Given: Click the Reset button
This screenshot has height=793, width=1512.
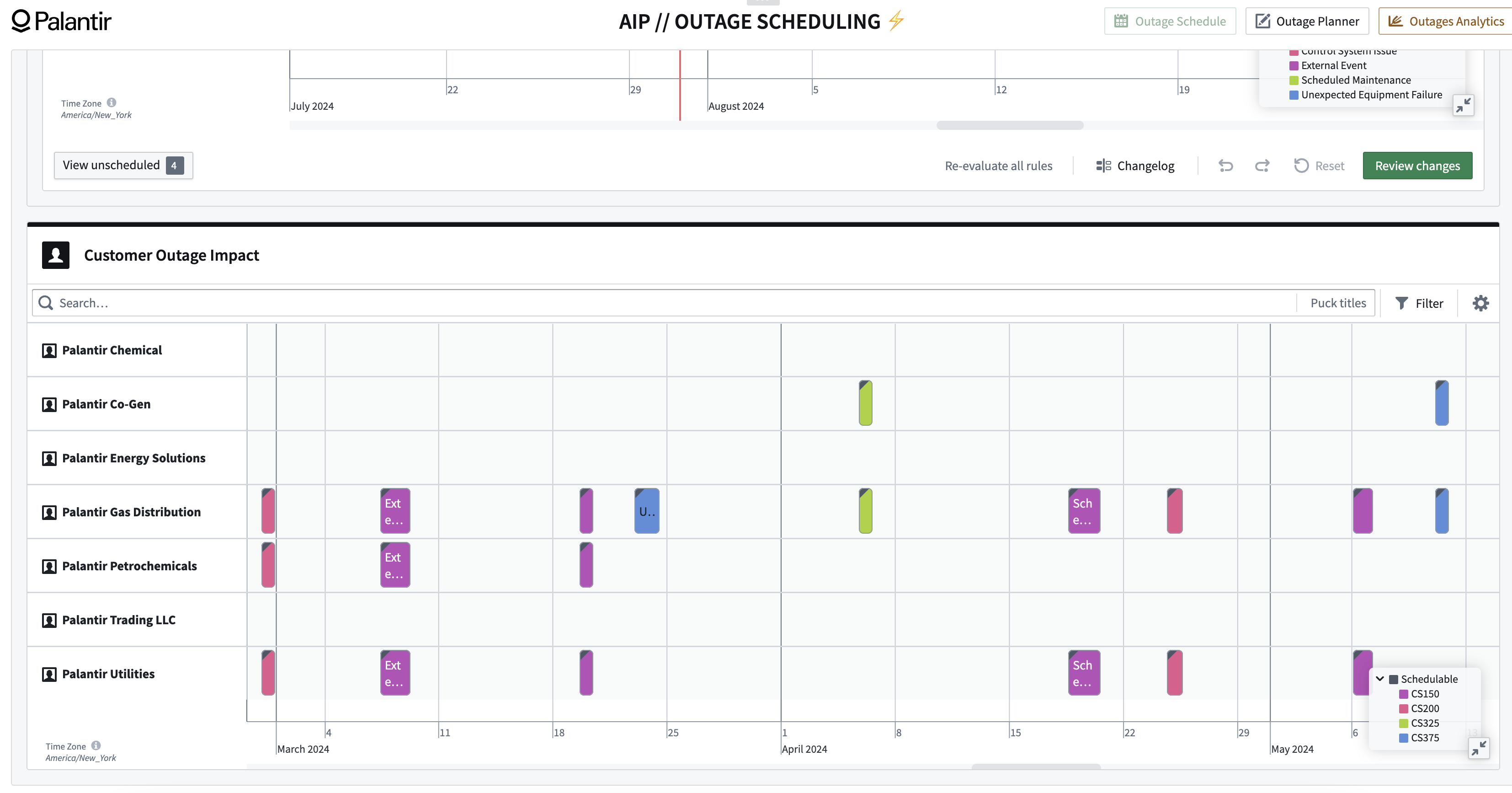Looking at the screenshot, I should pyautogui.click(x=1319, y=166).
